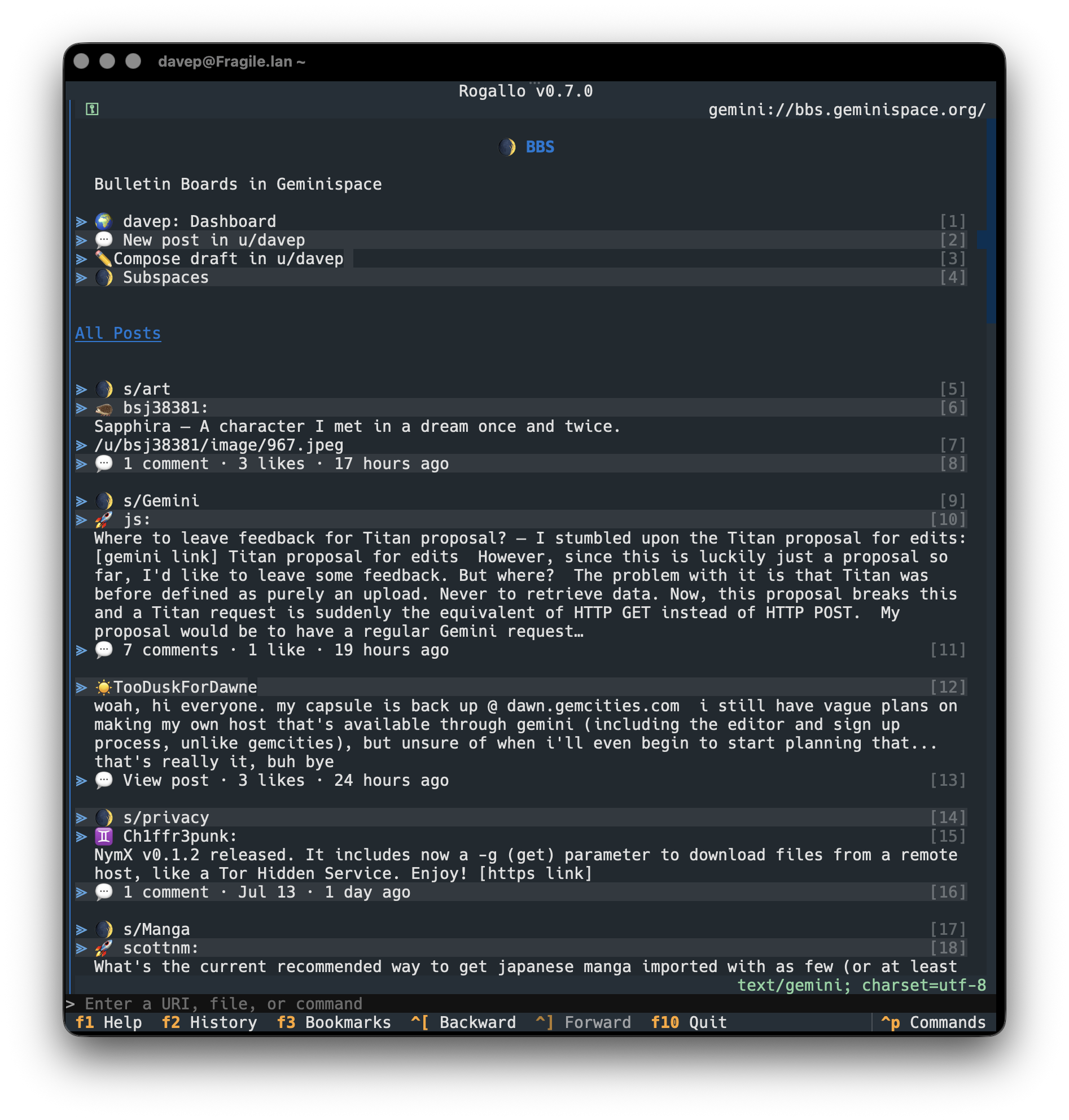Click the rocket icon next to js:
The width and height of the screenshot is (1069, 1120).
point(104,519)
